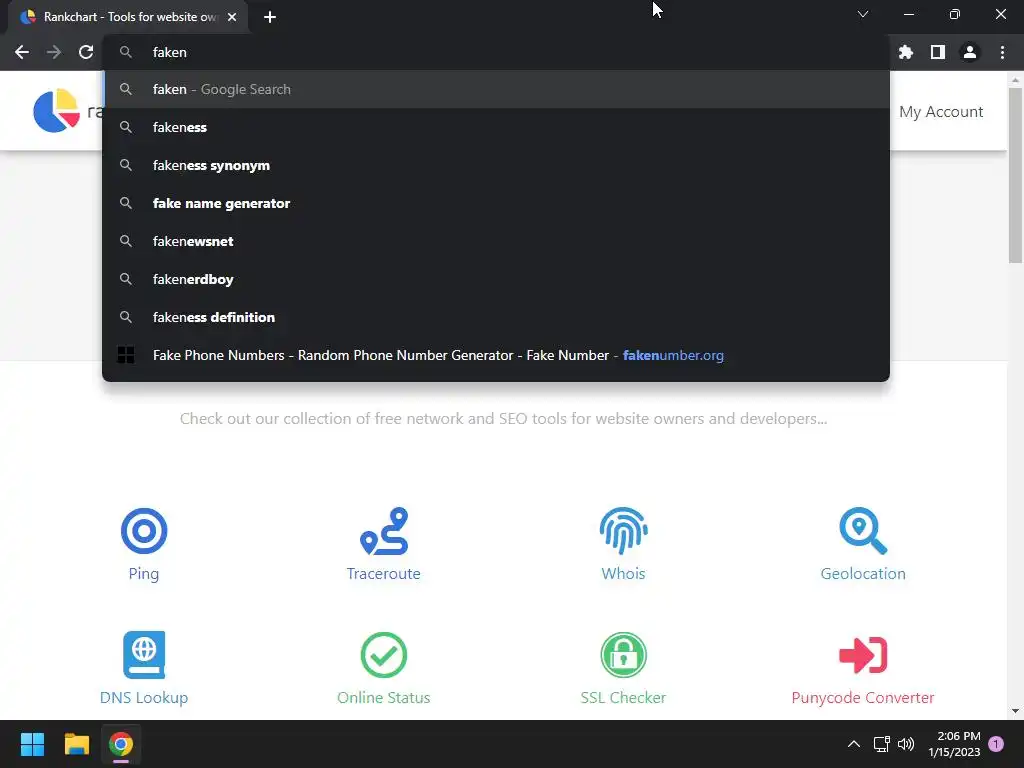The width and height of the screenshot is (1024, 768).
Task: Open the SSL Checker padlock icon
Action: click(624, 654)
